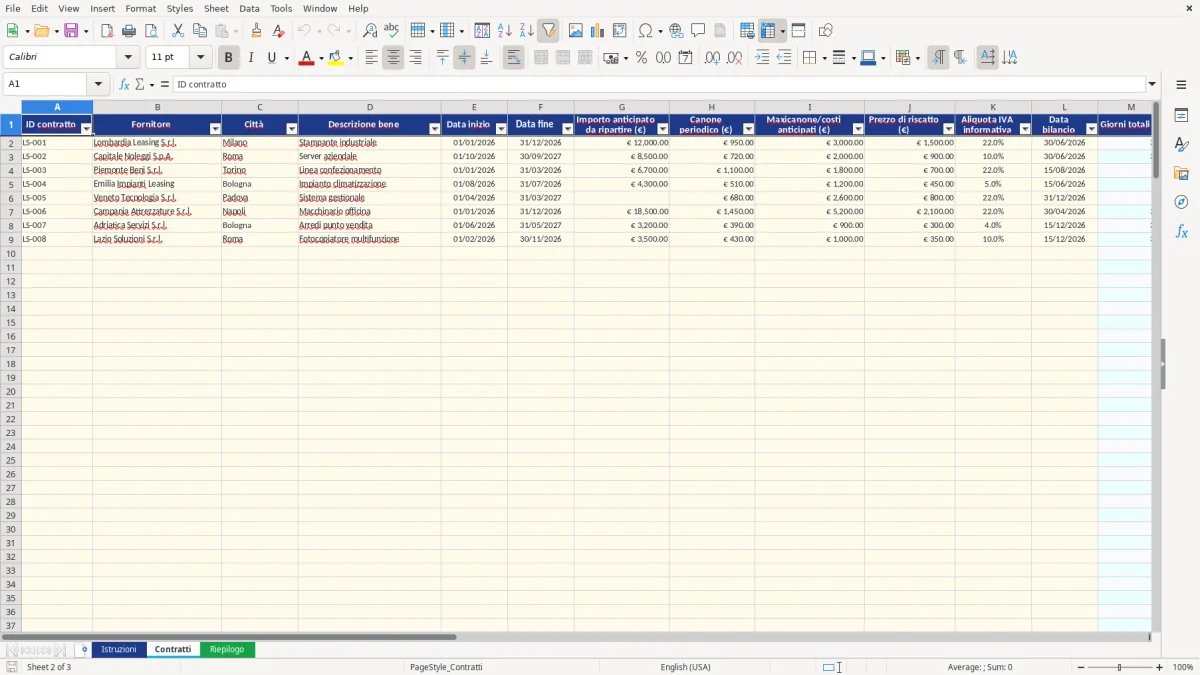Click the Name Box showing A1
Viewport: 1200px width, 675px height.
tap(46, 84)
